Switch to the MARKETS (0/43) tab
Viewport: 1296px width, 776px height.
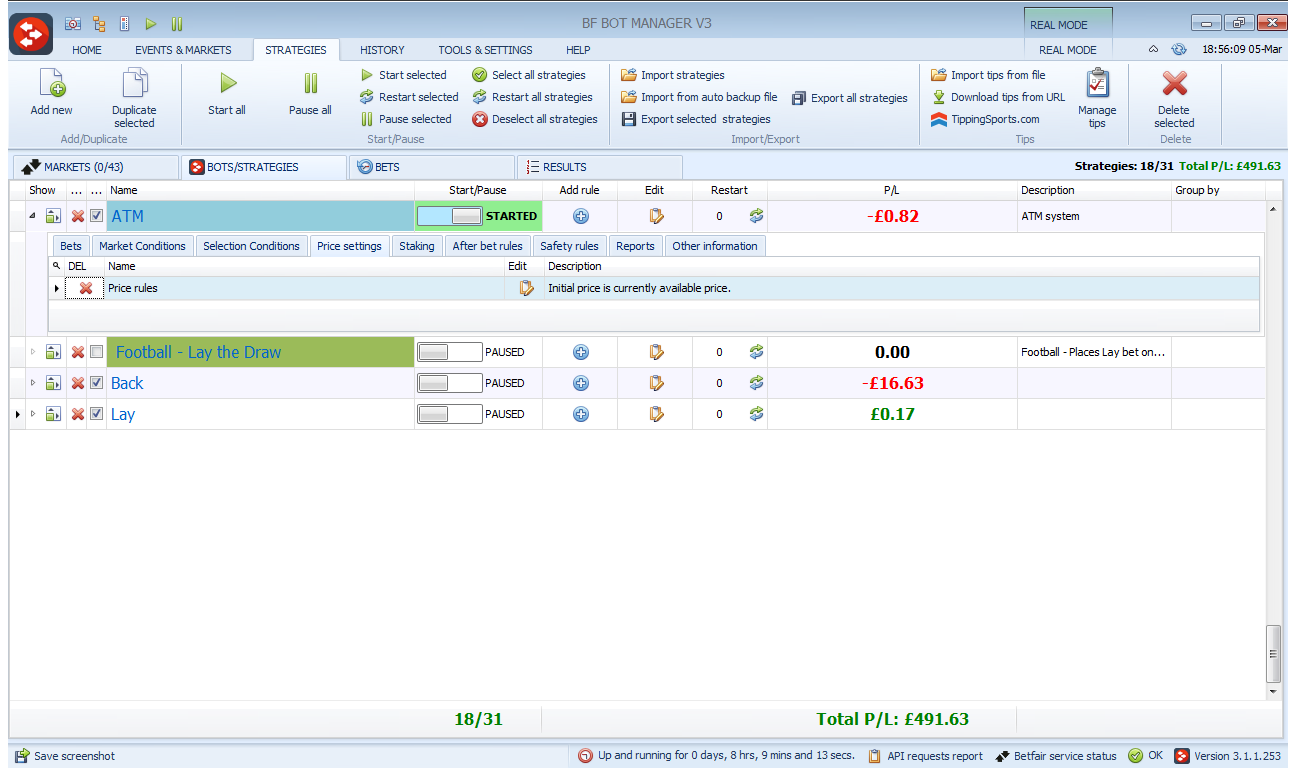tap(94, 167)
